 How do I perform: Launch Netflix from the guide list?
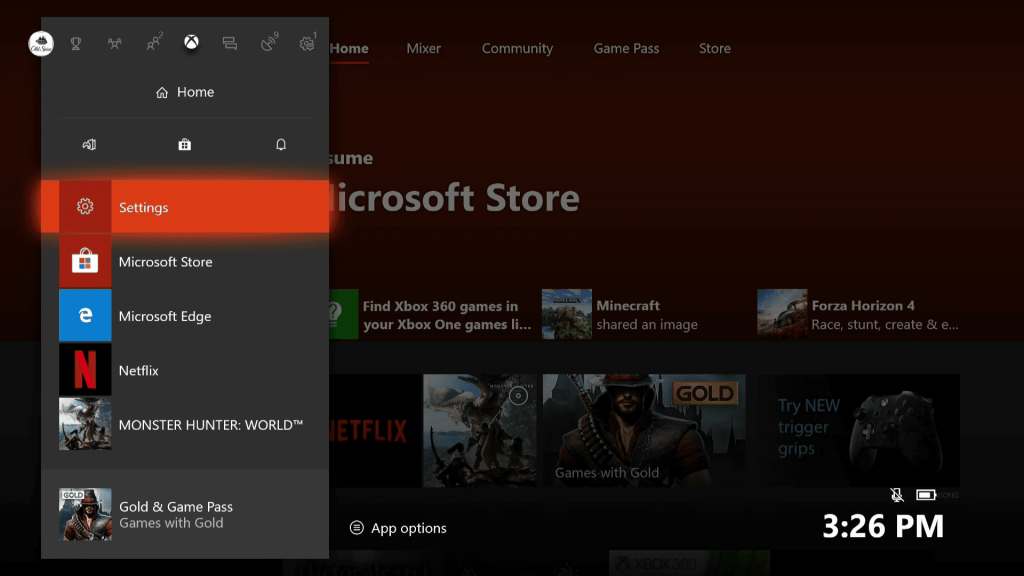coord(185,370)
